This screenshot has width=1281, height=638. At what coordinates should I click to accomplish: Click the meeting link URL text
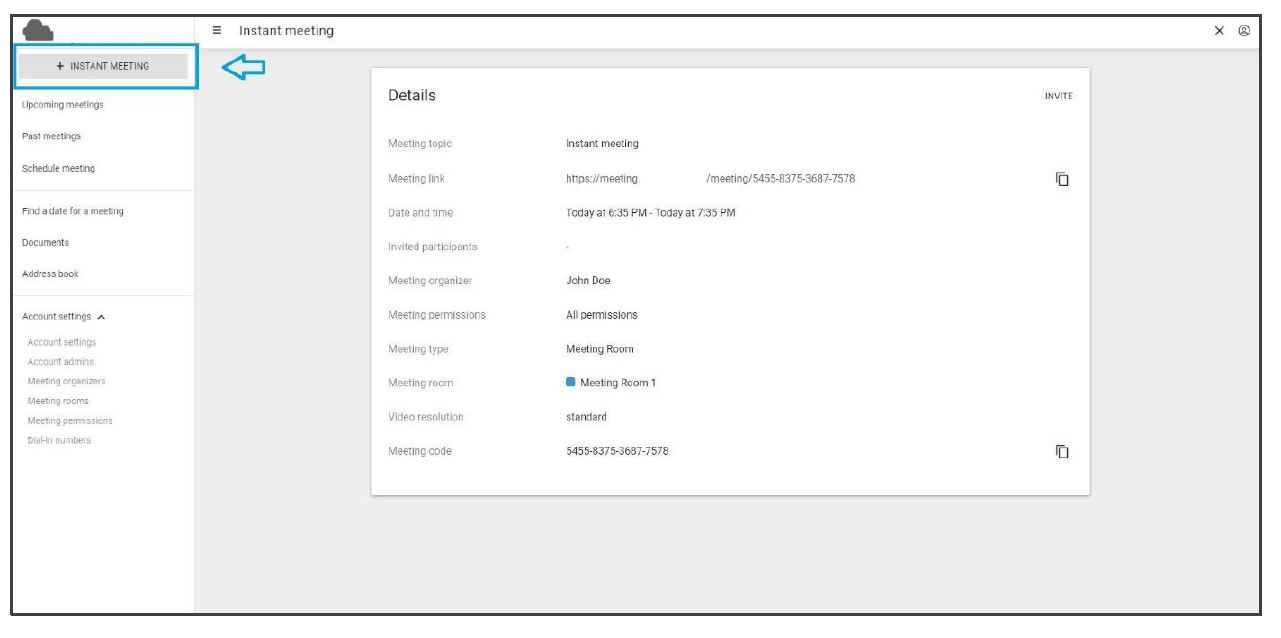coord(710,179)
